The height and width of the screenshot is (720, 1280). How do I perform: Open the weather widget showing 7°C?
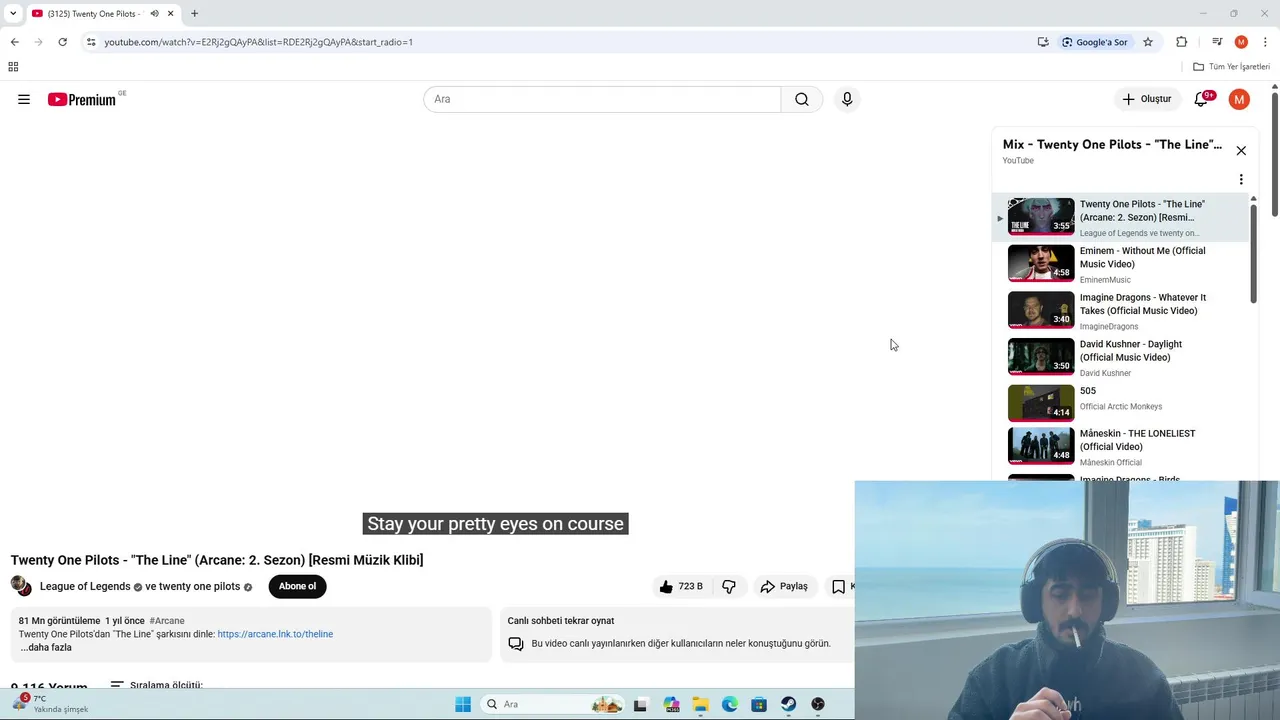point(52,704)
